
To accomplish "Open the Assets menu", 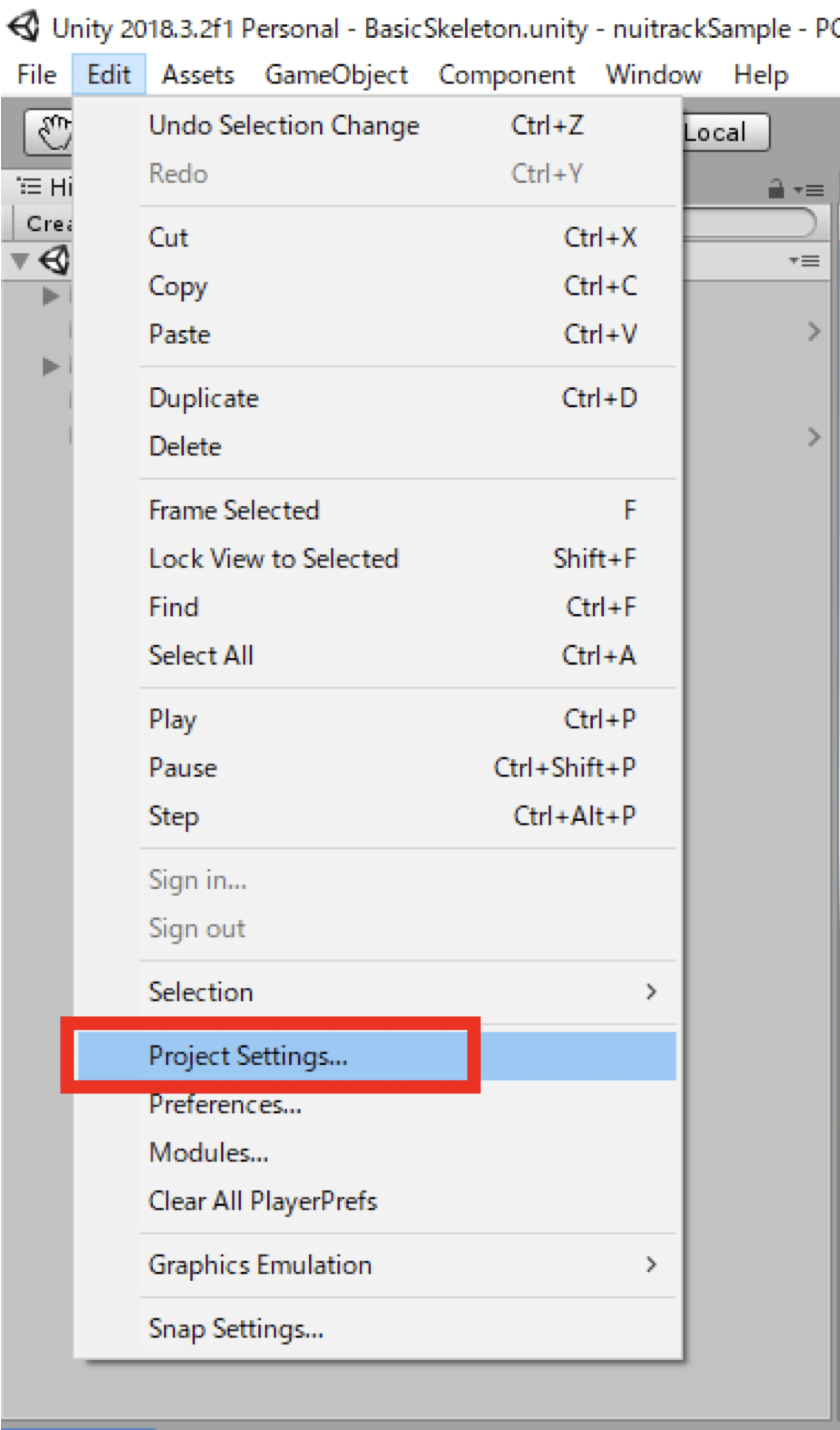I will tap(198, 74).
